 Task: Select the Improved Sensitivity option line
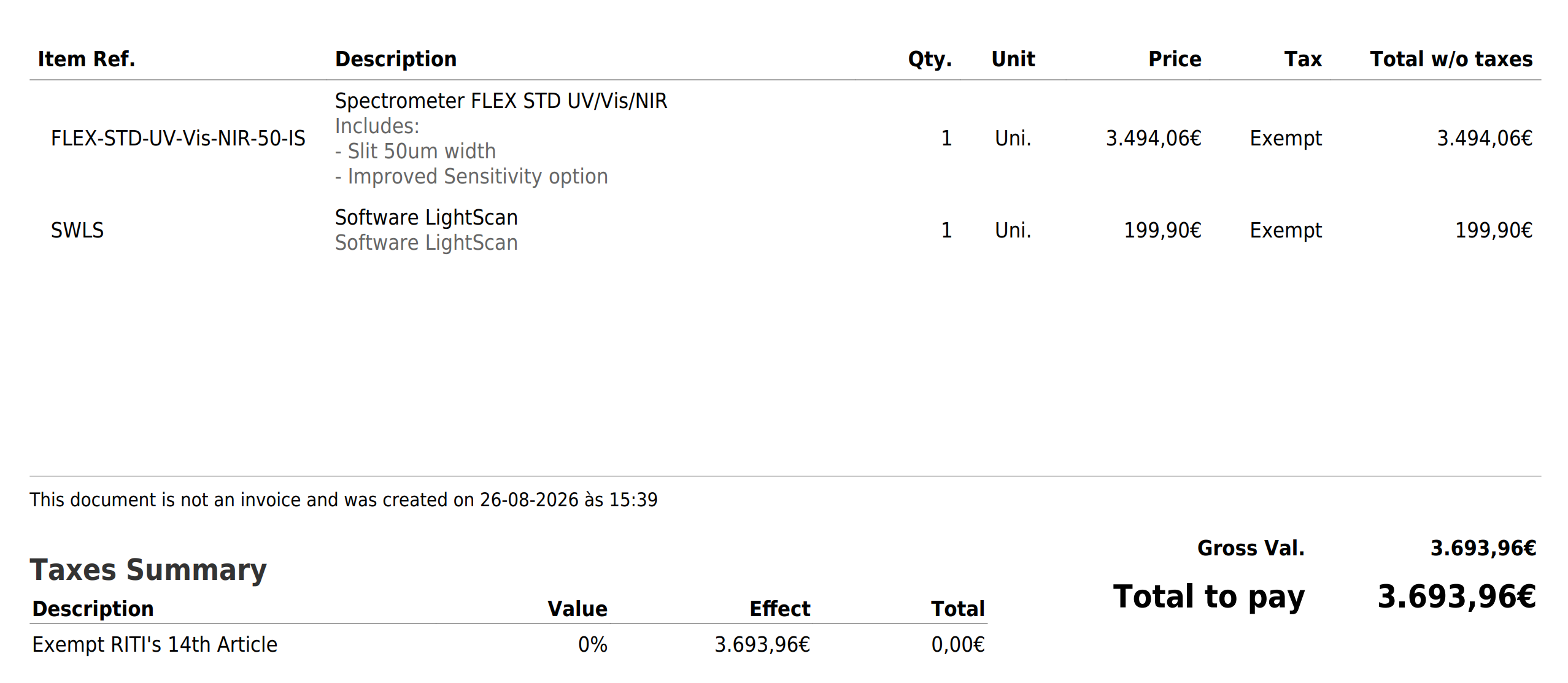click(x=471, y=177)
